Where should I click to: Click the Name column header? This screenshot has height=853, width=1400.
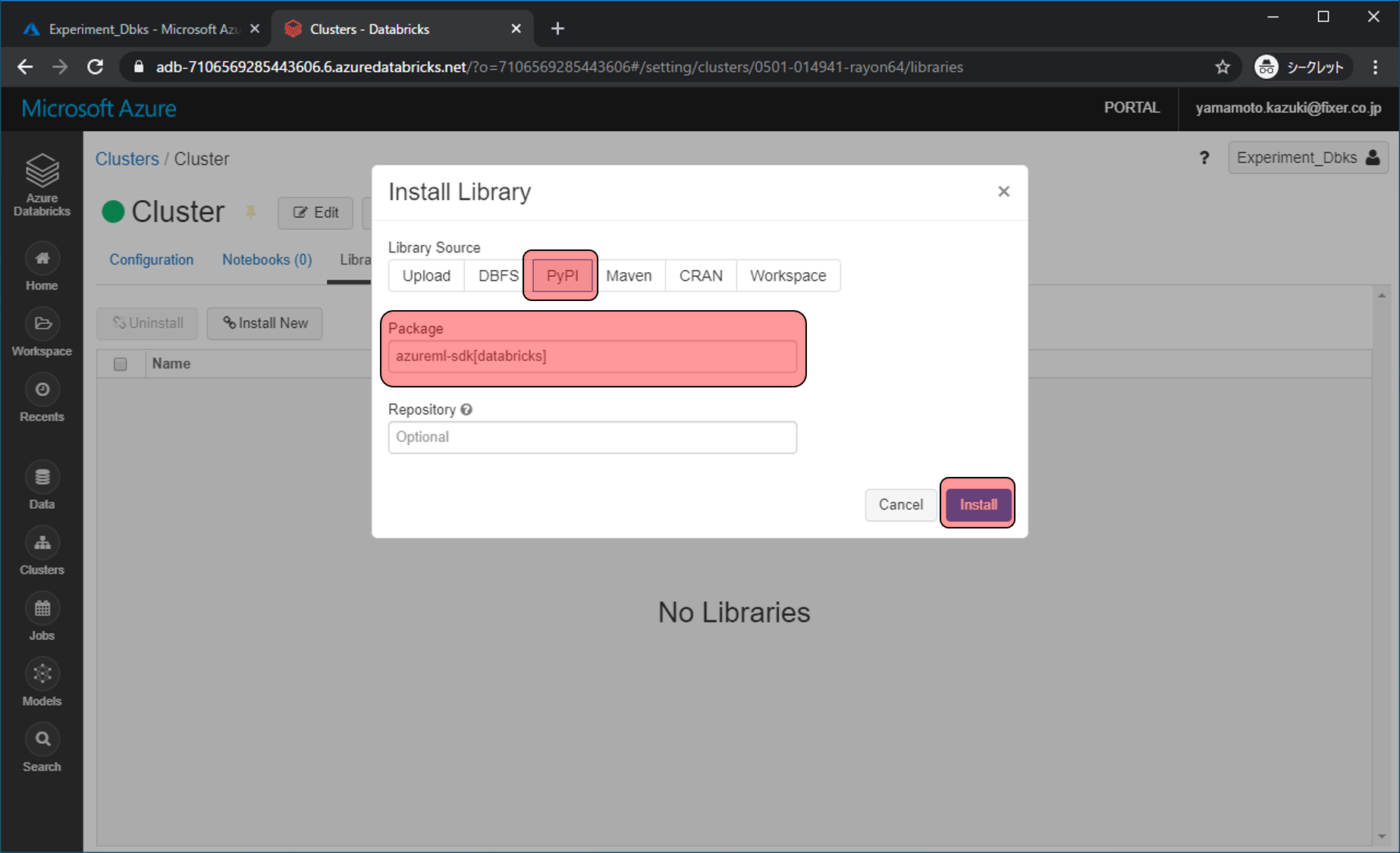point(171,364)
